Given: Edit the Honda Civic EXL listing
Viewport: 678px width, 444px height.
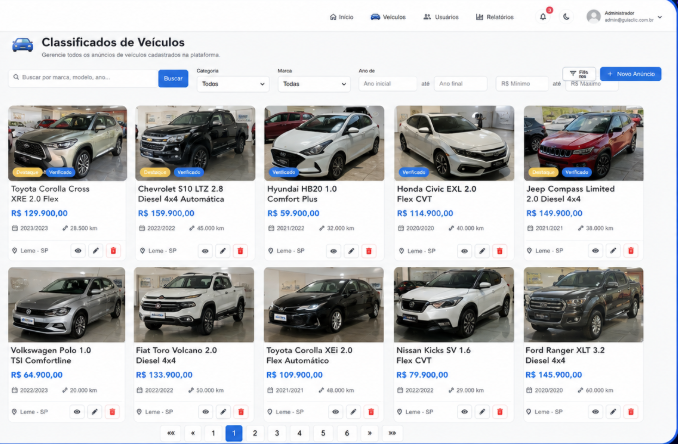Looking at the screenshot, I should click(482, 251).
